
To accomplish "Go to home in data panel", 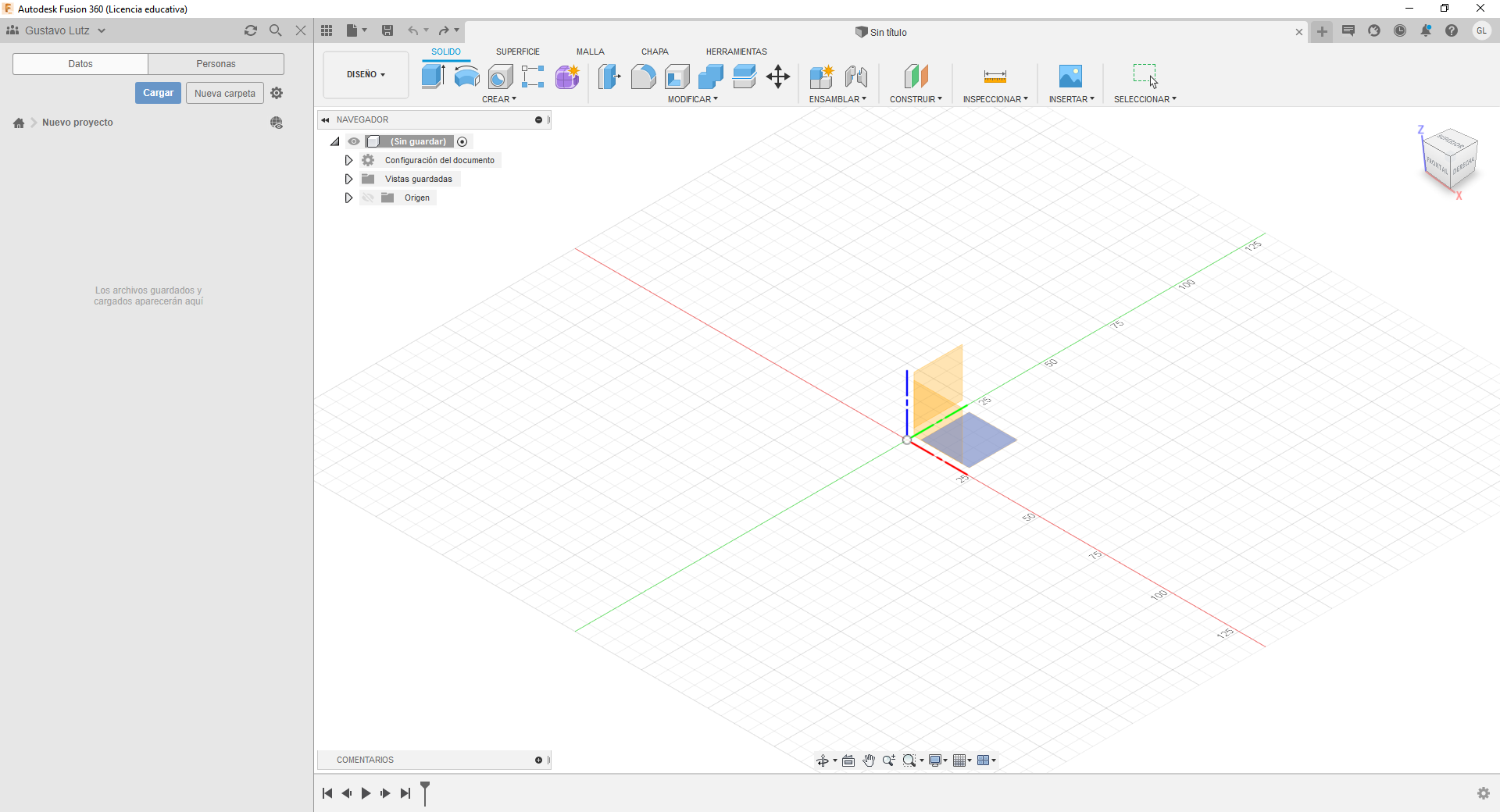I will [19, 123].
